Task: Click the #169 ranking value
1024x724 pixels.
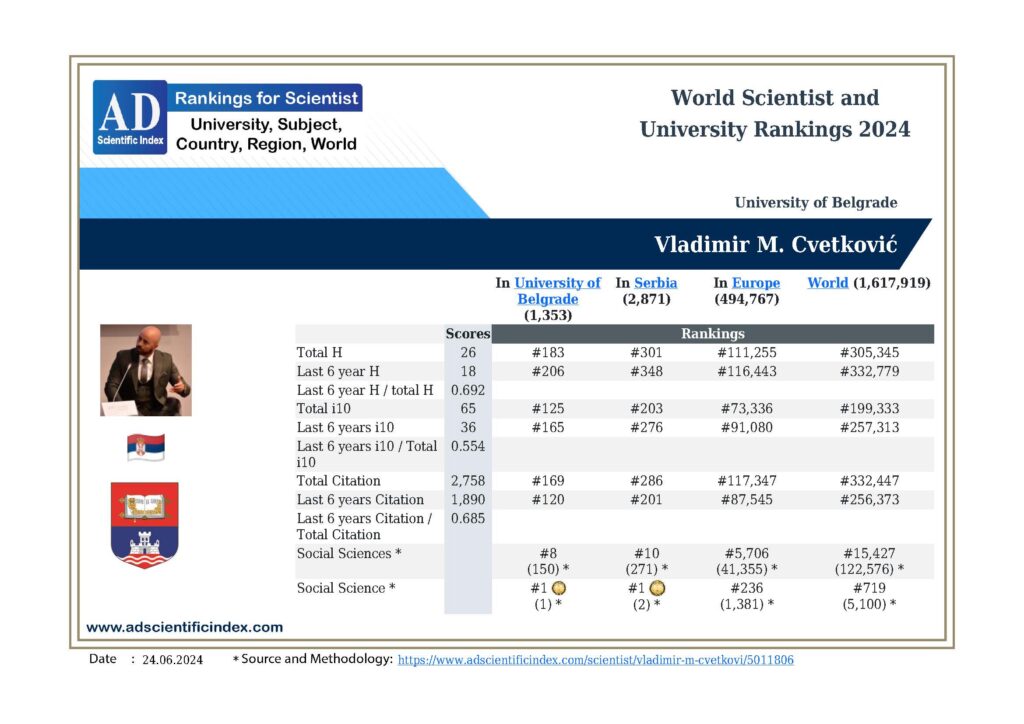Action: (x=548, y=481)
